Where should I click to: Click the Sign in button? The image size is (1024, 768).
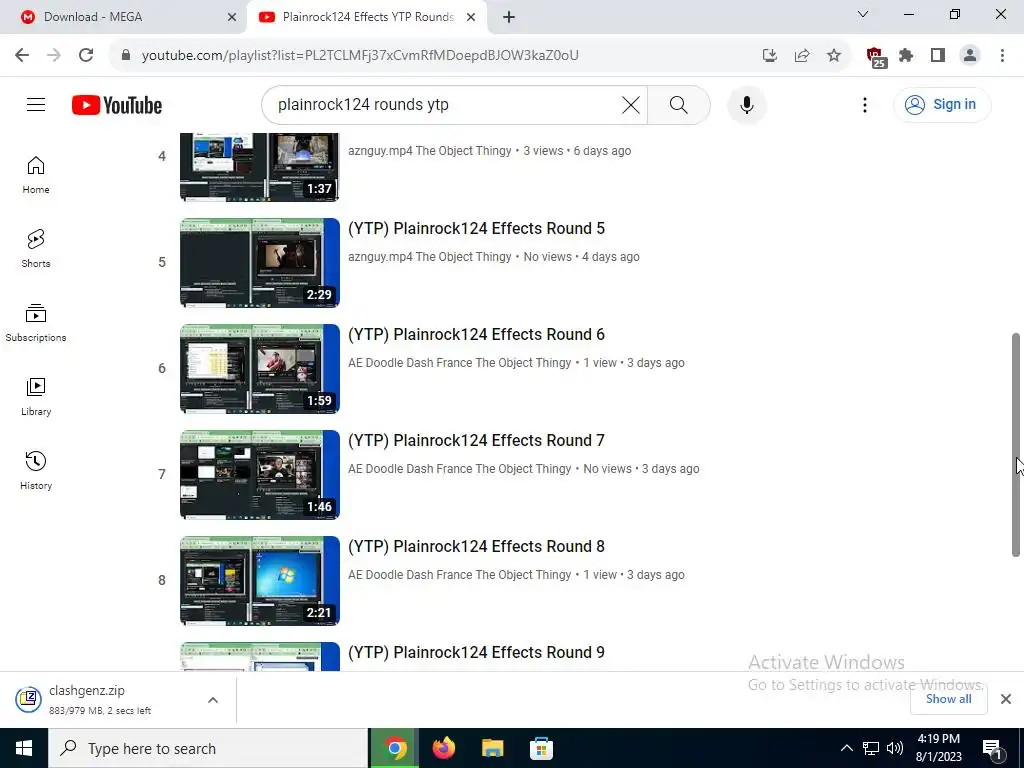click(942, 104)
